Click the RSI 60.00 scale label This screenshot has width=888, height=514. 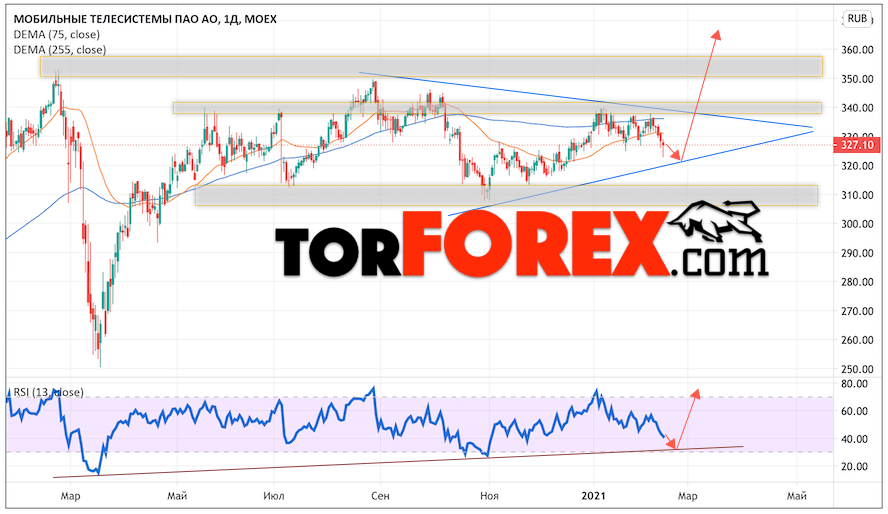854,412
